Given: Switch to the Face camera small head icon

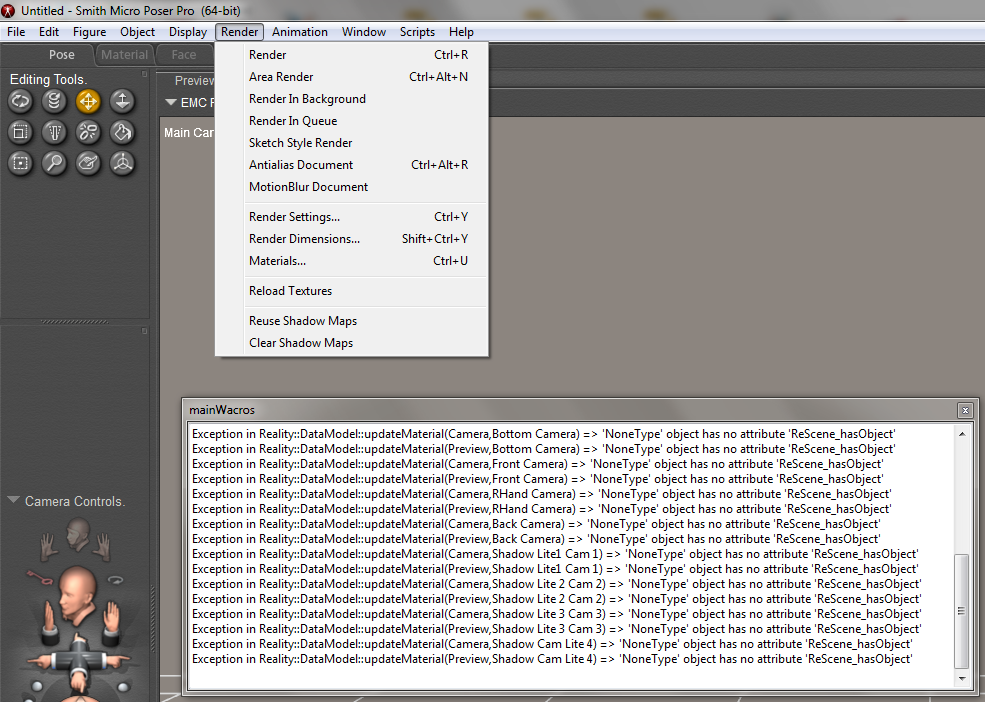Looking at the screenshot, I should 78,534.
